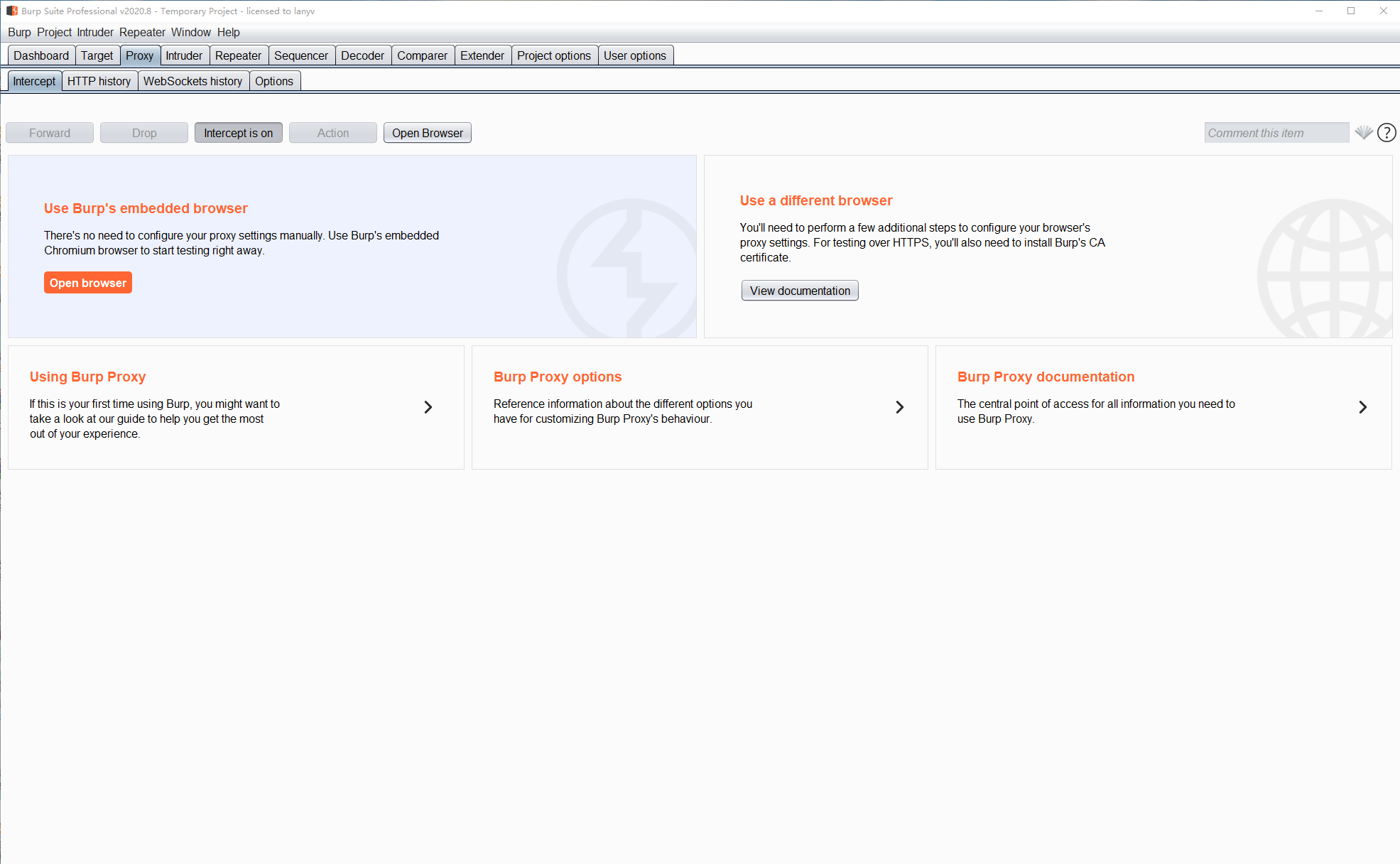This screenshot has height=864, width=1400.
Task: Switch to the Repeater tab
Action: tap(238, 55)
